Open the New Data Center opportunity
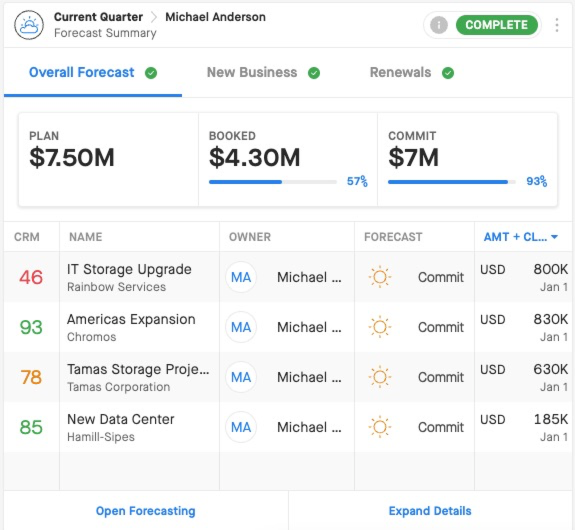The width and height of the screenshot is (575, 530). tap(121, 419)
